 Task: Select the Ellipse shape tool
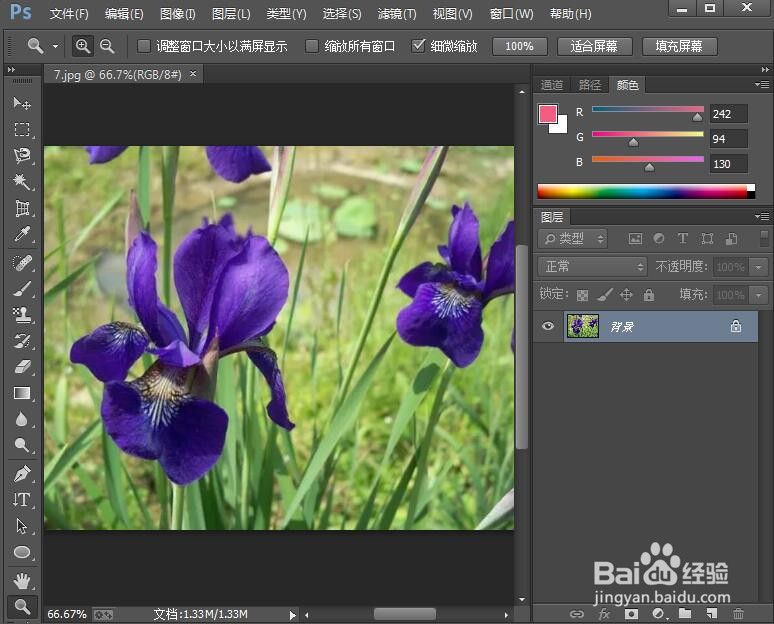22,552
